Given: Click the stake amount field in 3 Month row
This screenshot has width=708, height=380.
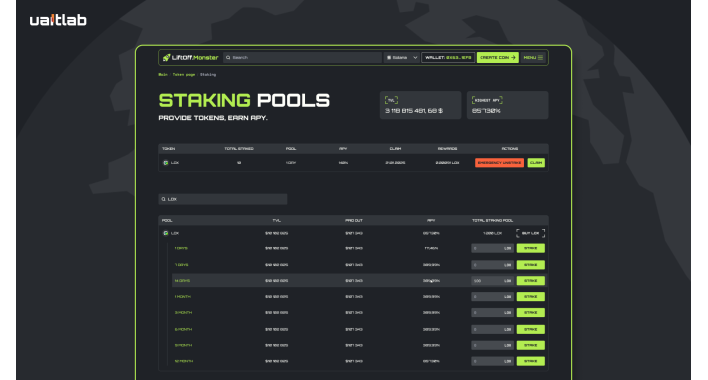Looking at the screenshot, I should [492, 312].
